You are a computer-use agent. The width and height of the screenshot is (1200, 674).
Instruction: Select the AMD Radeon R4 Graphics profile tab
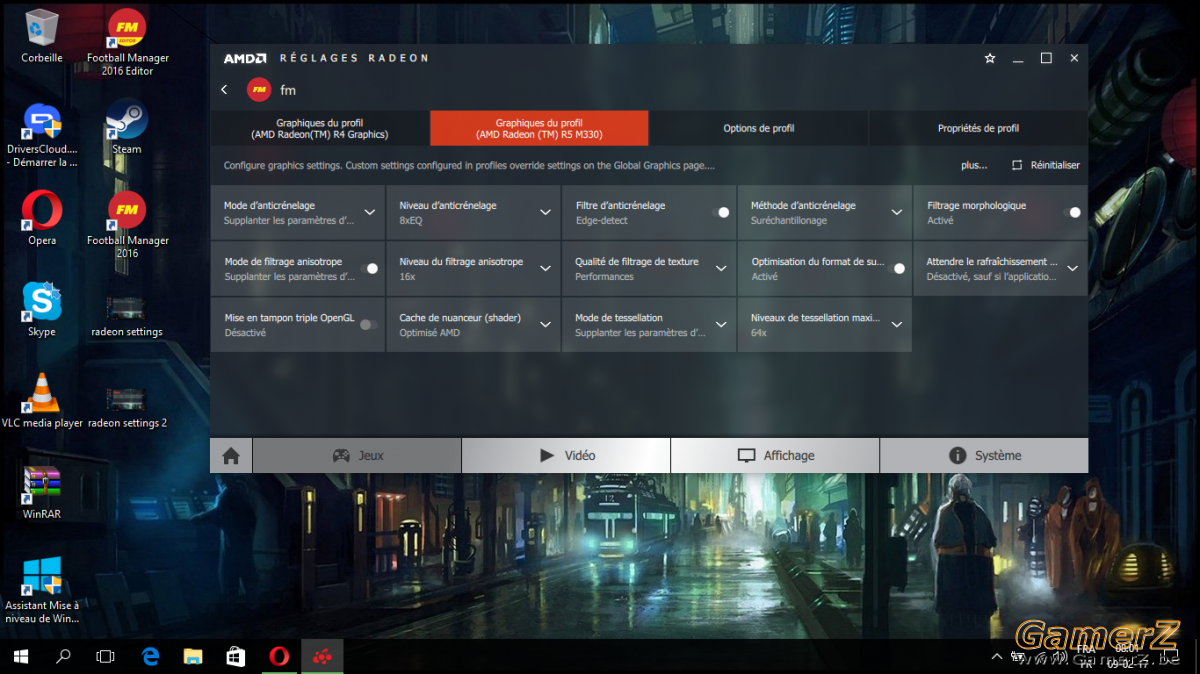click(x=320, y=128)
